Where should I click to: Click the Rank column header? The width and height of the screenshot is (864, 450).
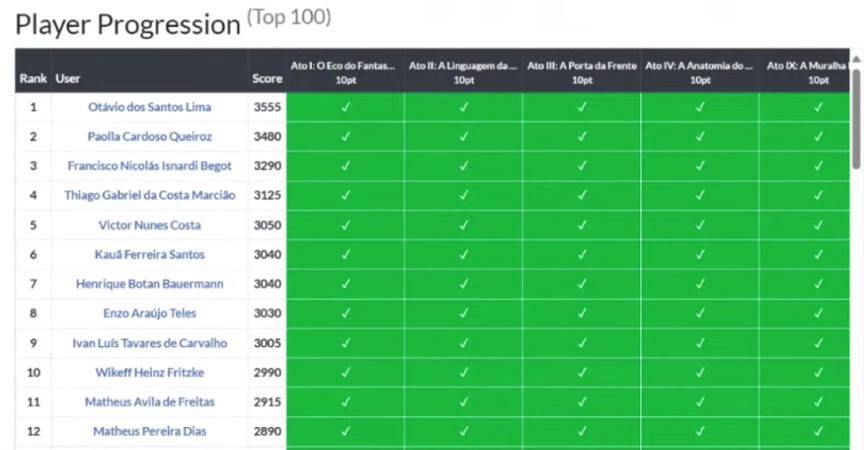[x=33, y=78]
